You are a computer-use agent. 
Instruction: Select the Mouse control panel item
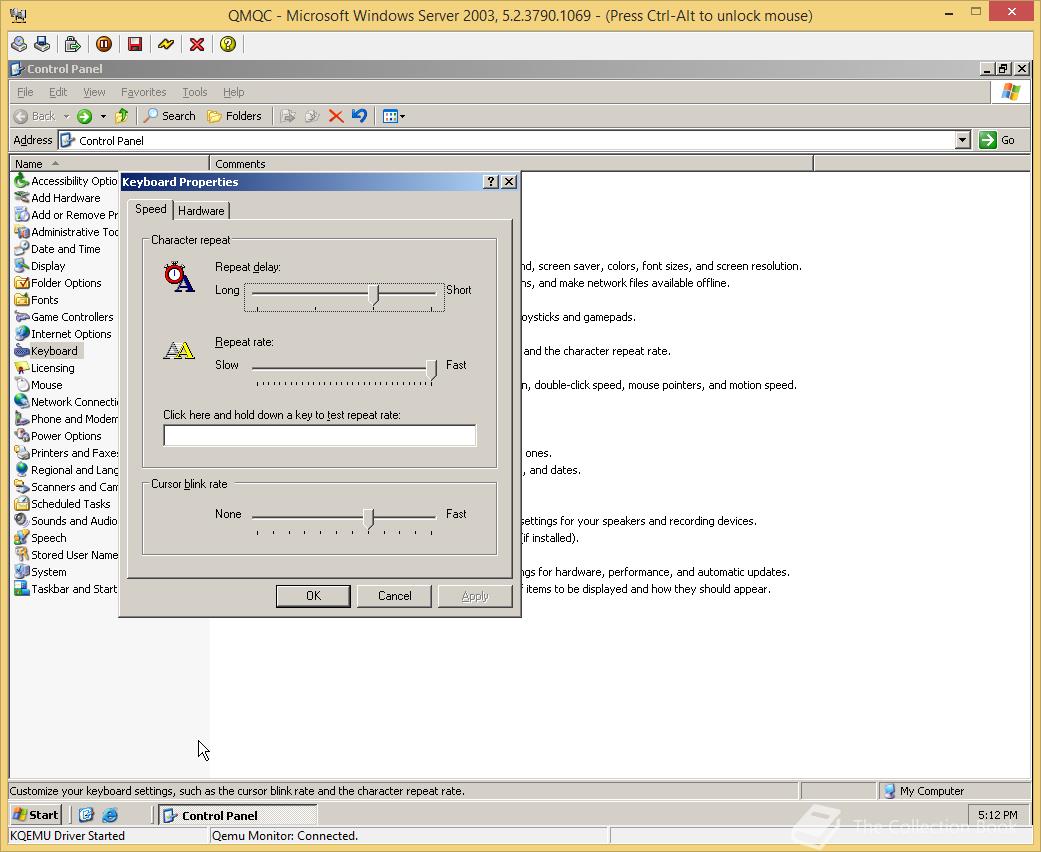(x=39, y=384)
